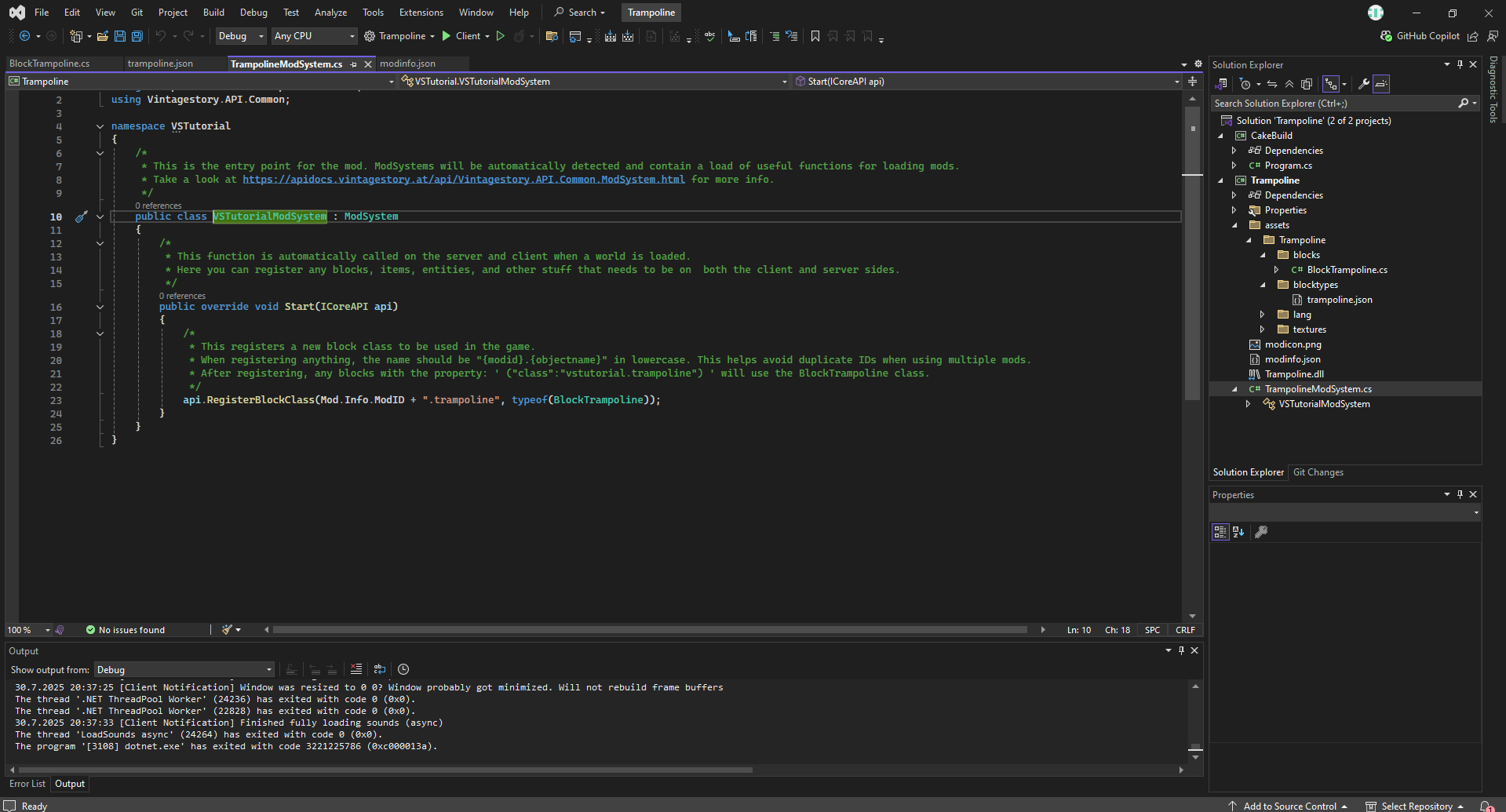Open the Debug configuration dropdown
Image resolution: width=1506 pixels, height=812 pixels.
(241, 36)
